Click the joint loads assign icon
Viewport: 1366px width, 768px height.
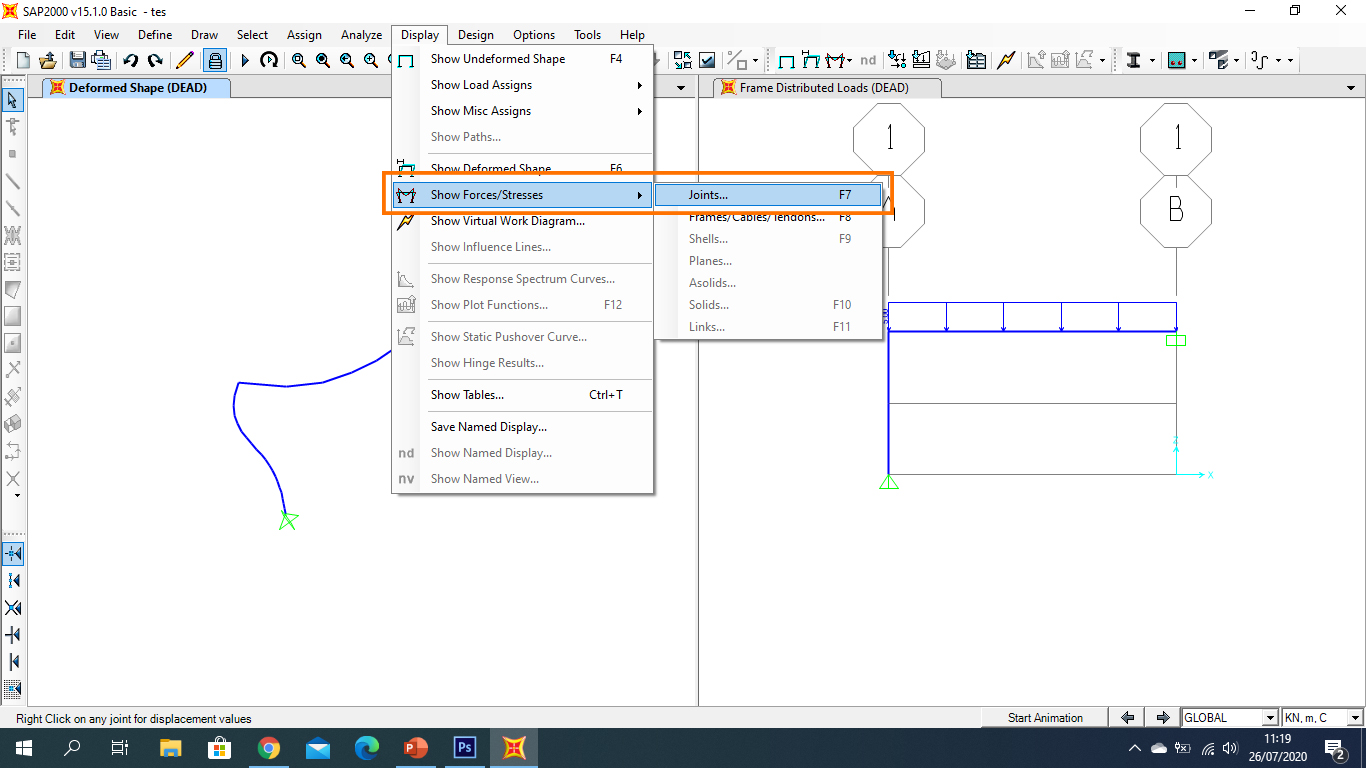pos(897,60)
